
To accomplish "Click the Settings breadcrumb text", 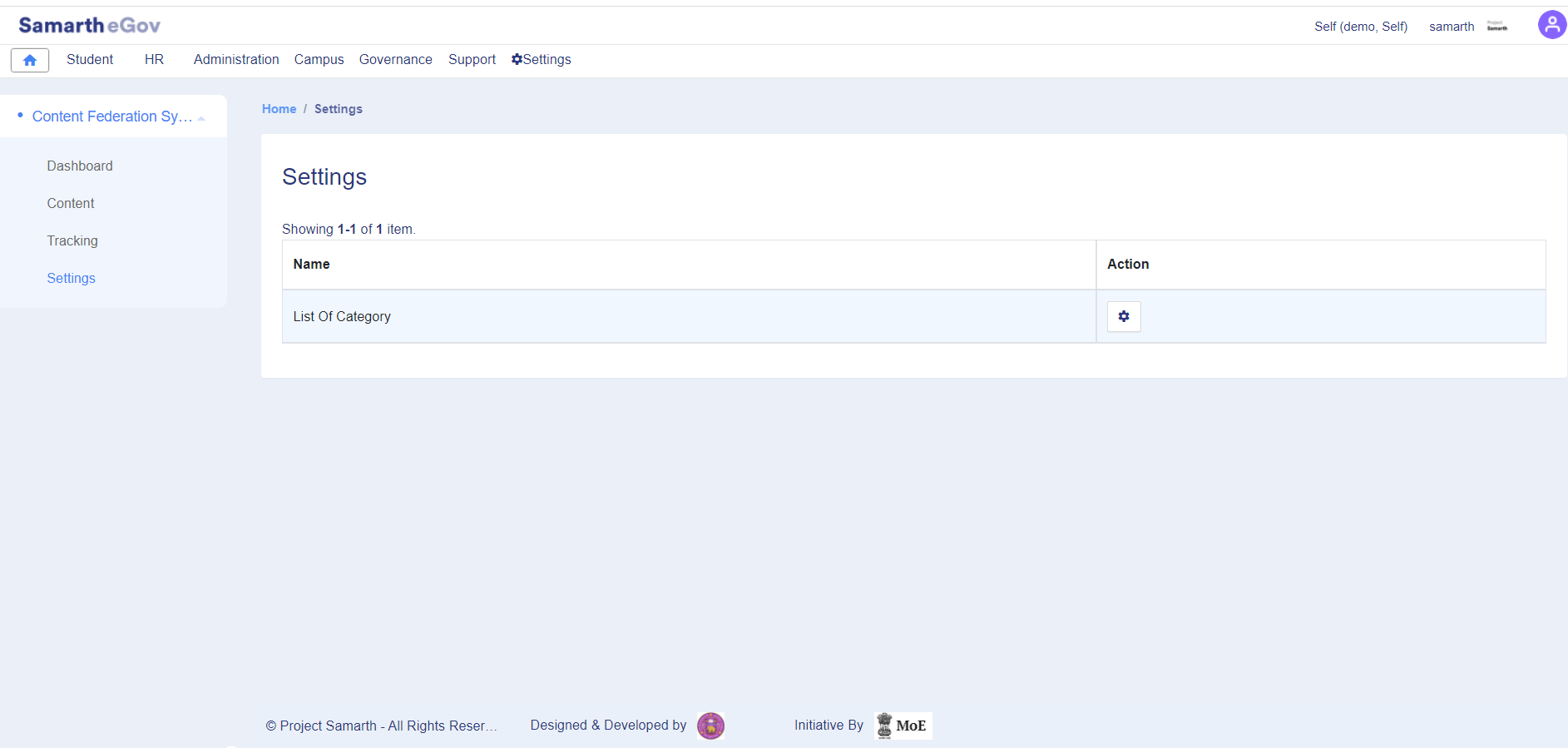I will 339,109.
